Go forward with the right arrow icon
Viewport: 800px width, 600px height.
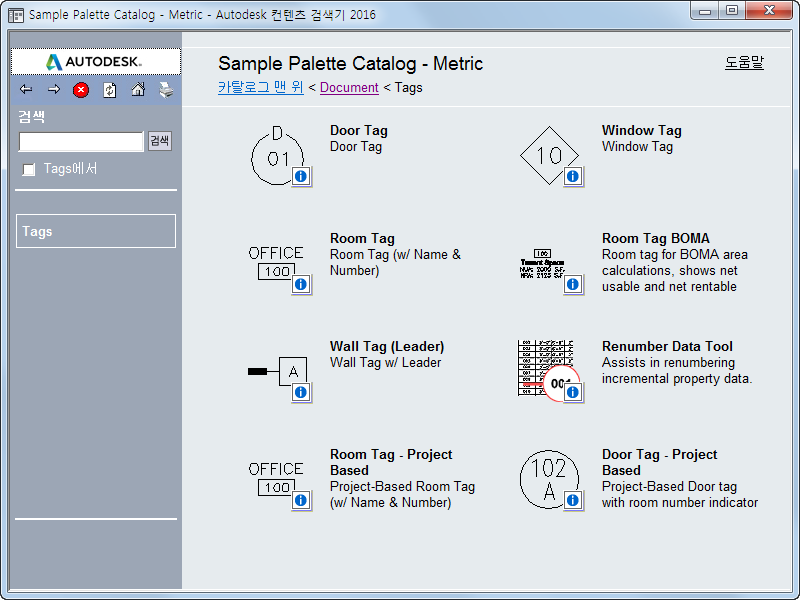(x=54, y=90)
